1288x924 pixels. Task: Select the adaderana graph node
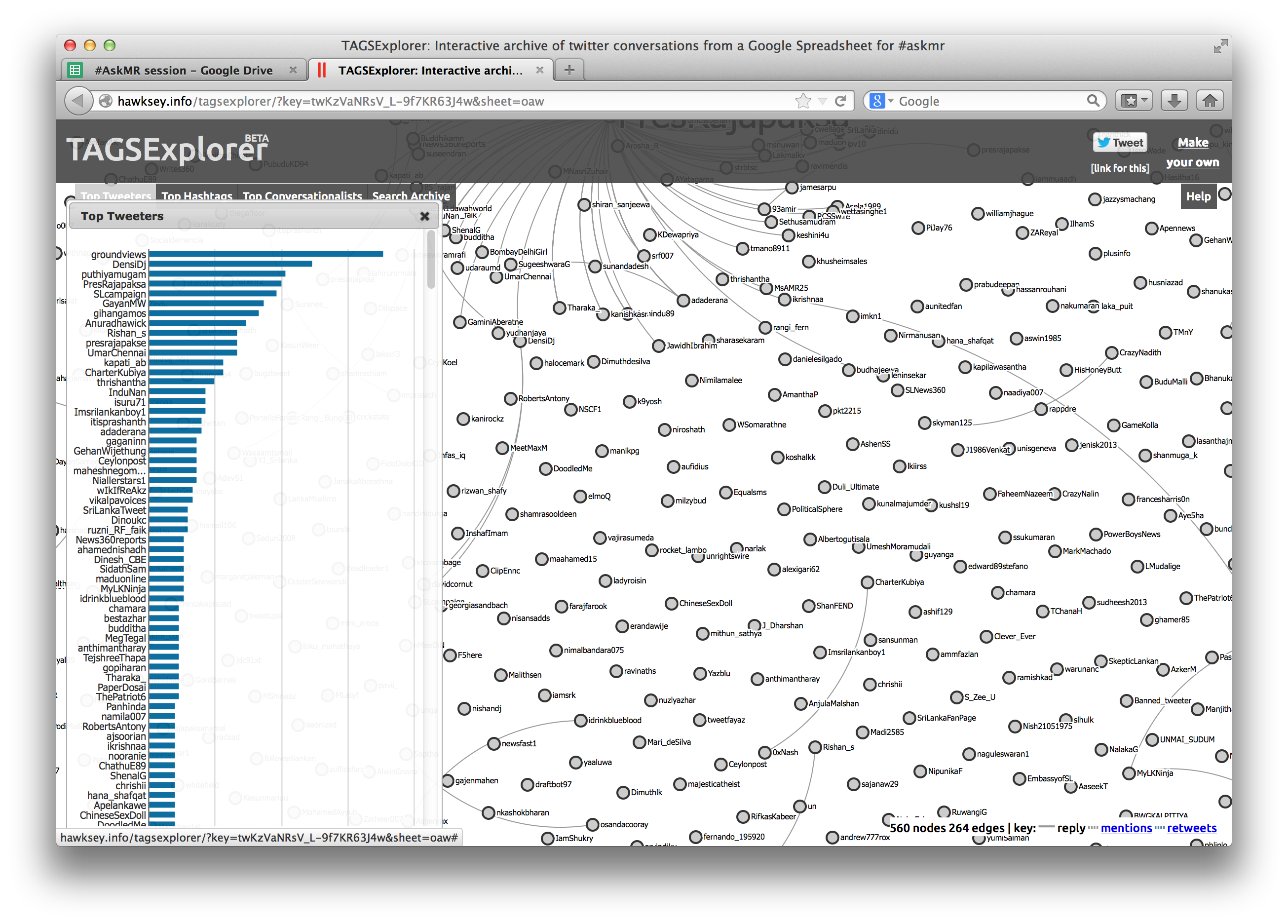click(x=683, y=301)
